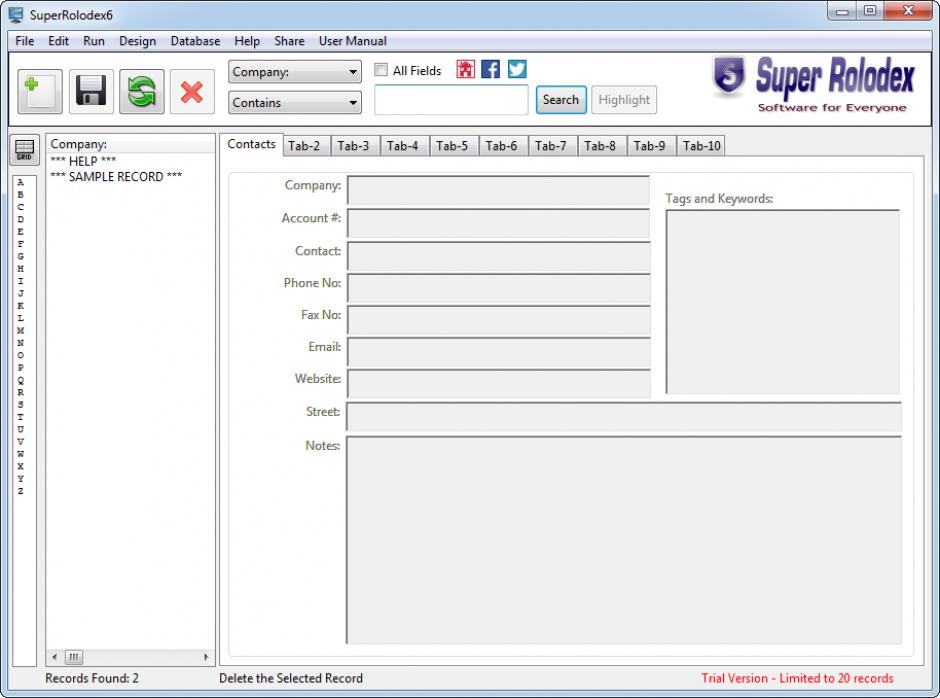Screen dimensions: 940x698
Task: Click the Company: list column header
Action: pos(130,144)
